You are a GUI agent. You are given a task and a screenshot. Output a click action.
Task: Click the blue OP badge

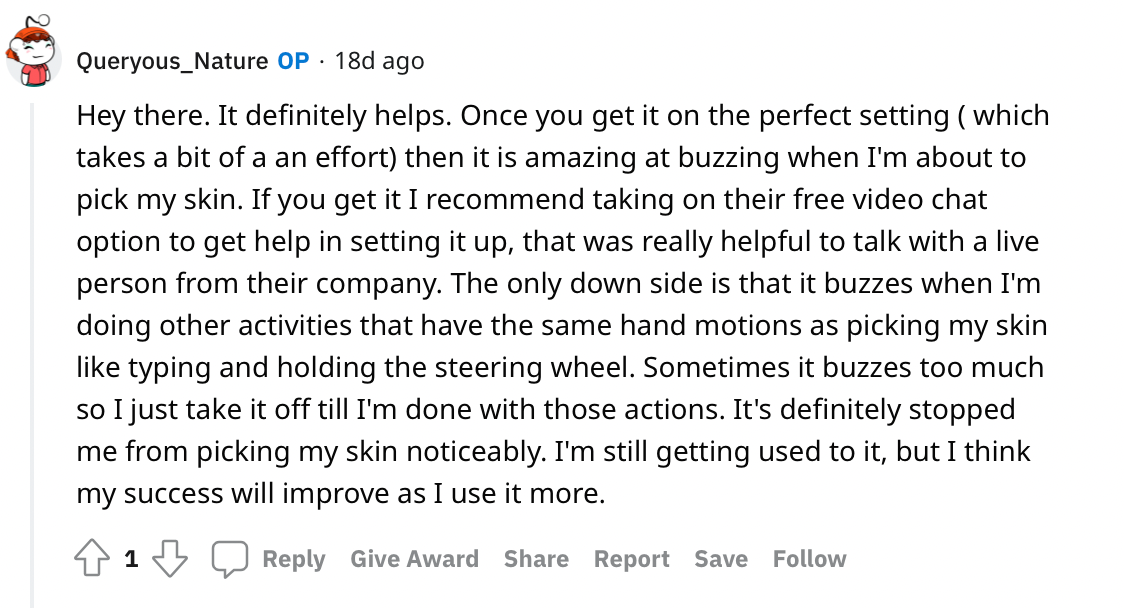click(x=293, y=61)
